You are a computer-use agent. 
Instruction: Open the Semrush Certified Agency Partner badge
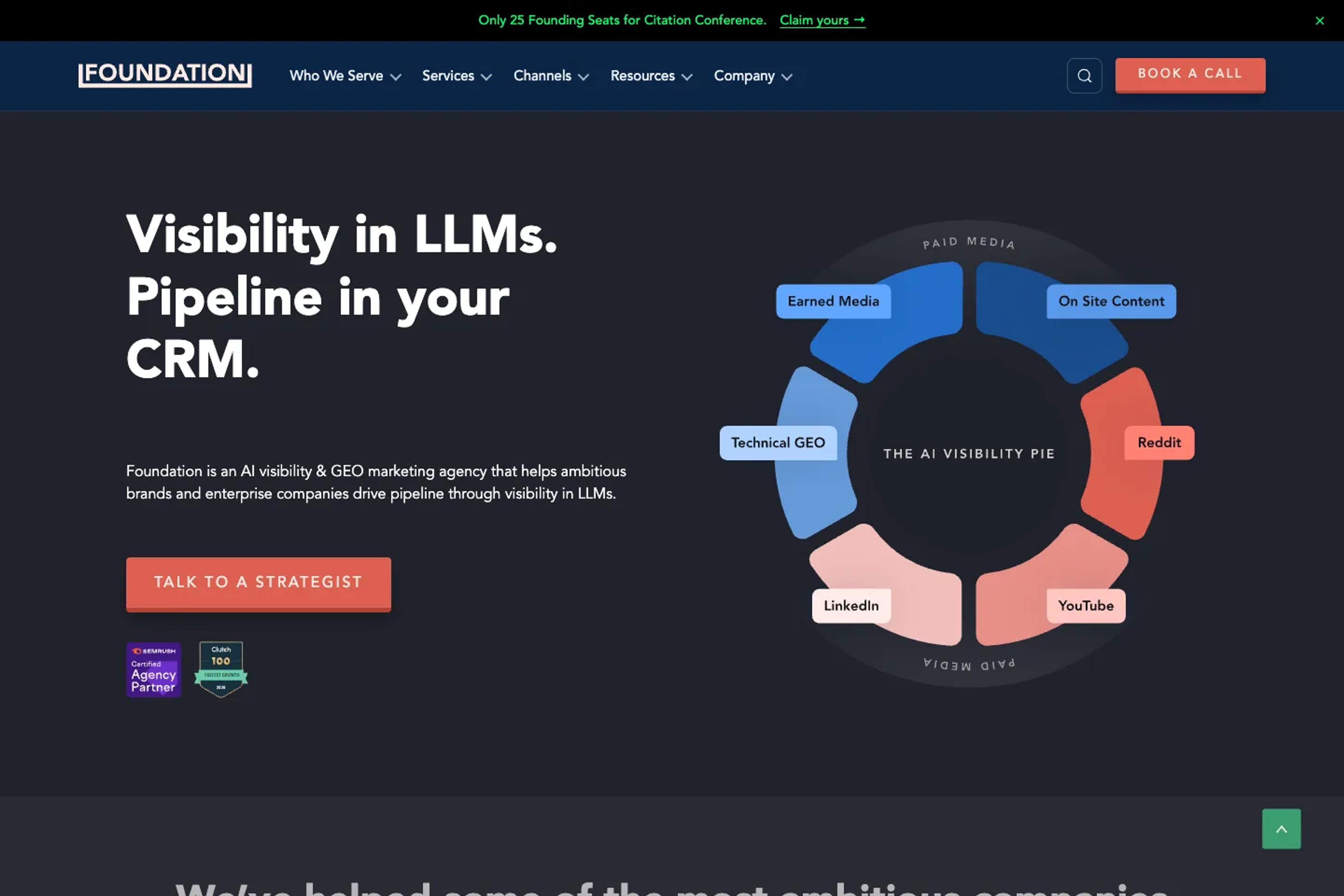[154, 670]
